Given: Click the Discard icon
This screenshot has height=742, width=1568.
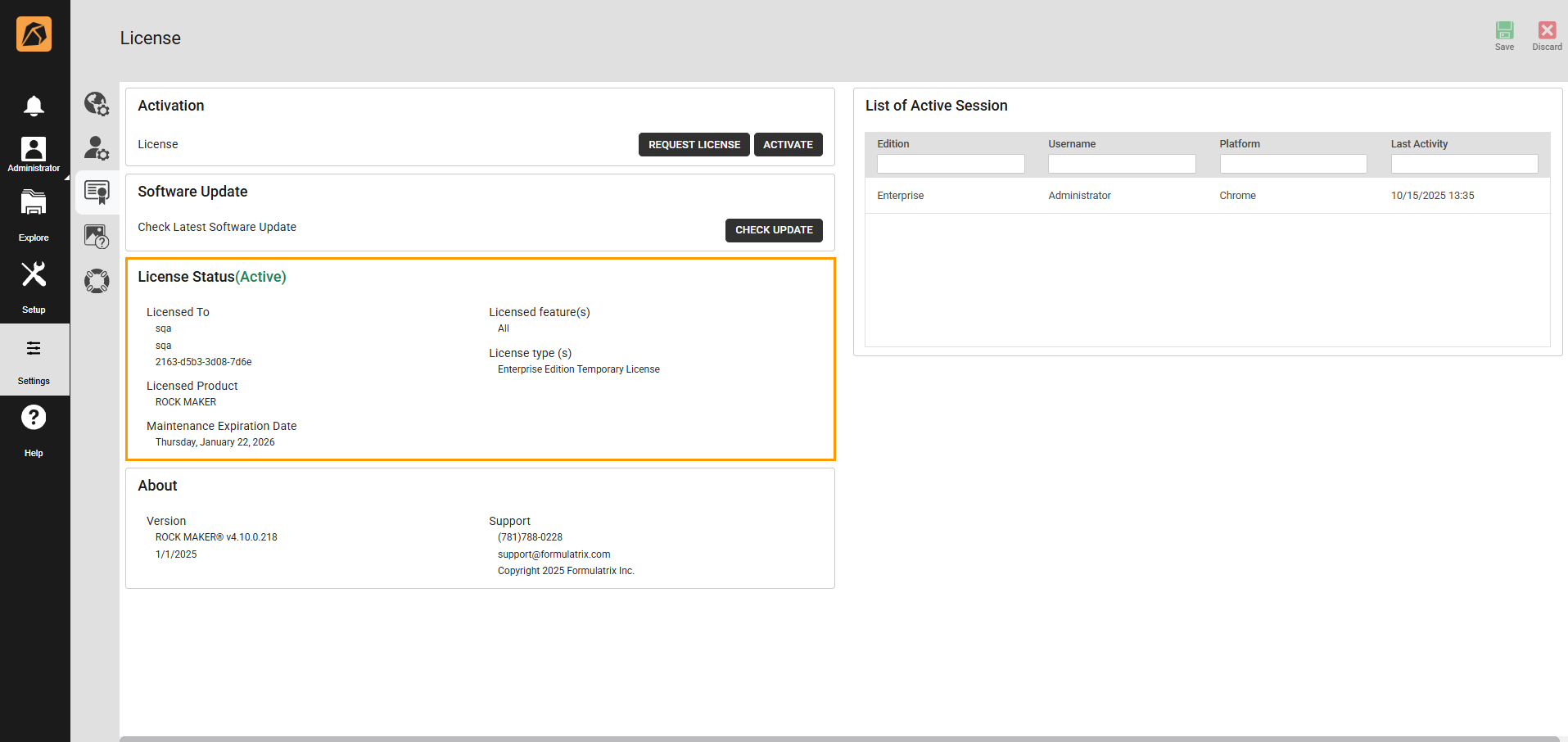Looking at the screenshot, I should (1547, 35).
